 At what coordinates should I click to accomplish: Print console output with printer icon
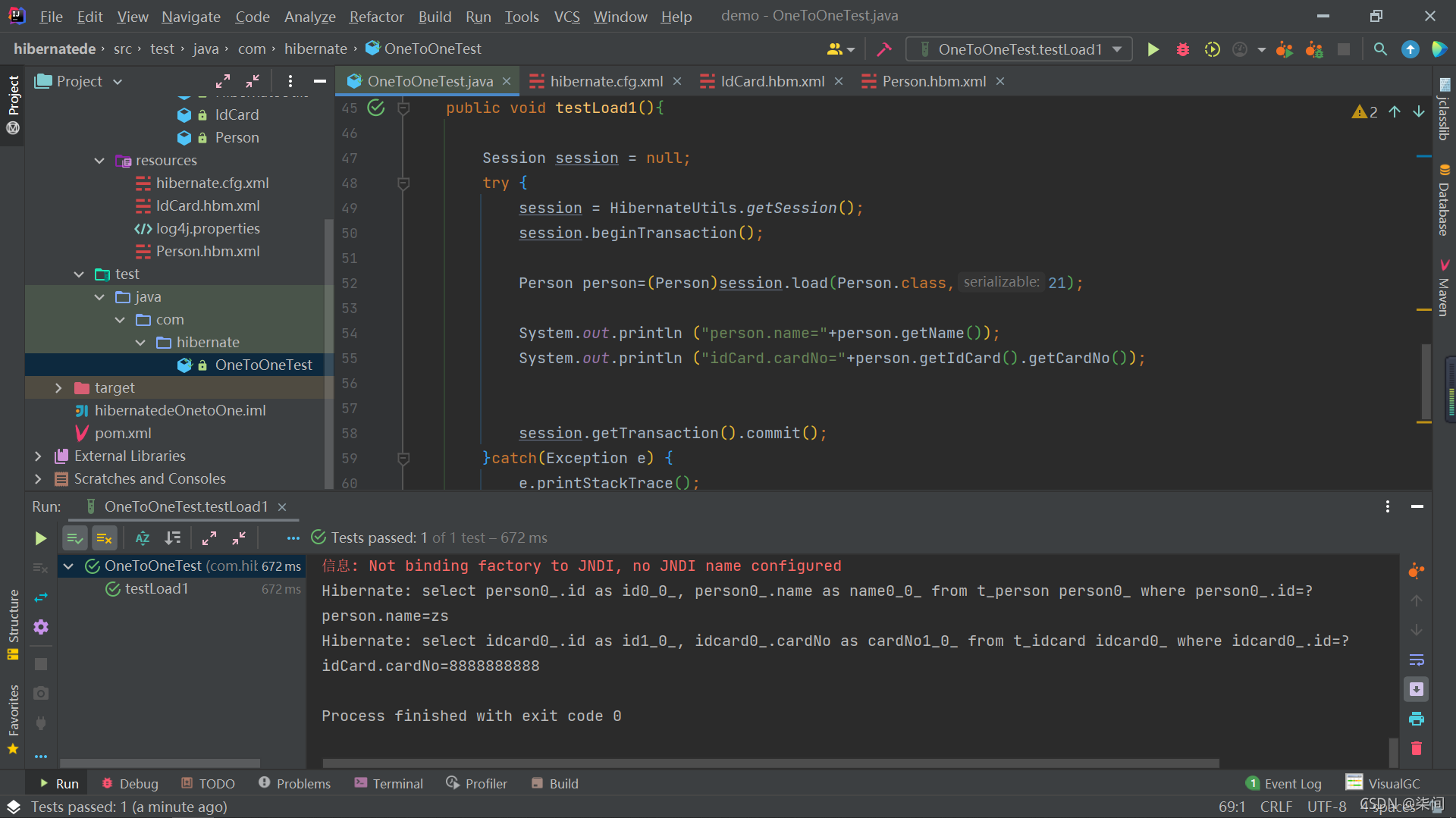click(x=1416, y=719)
